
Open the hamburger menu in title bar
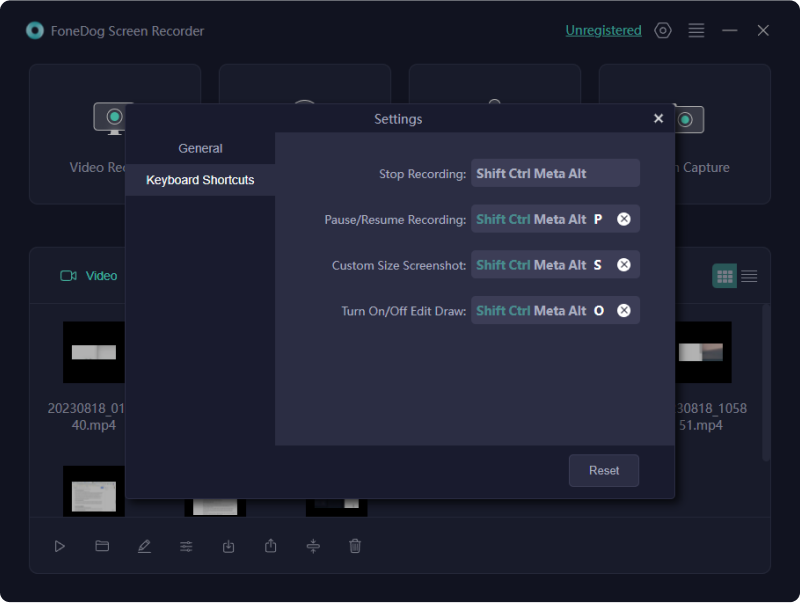[x=697, y=31]
